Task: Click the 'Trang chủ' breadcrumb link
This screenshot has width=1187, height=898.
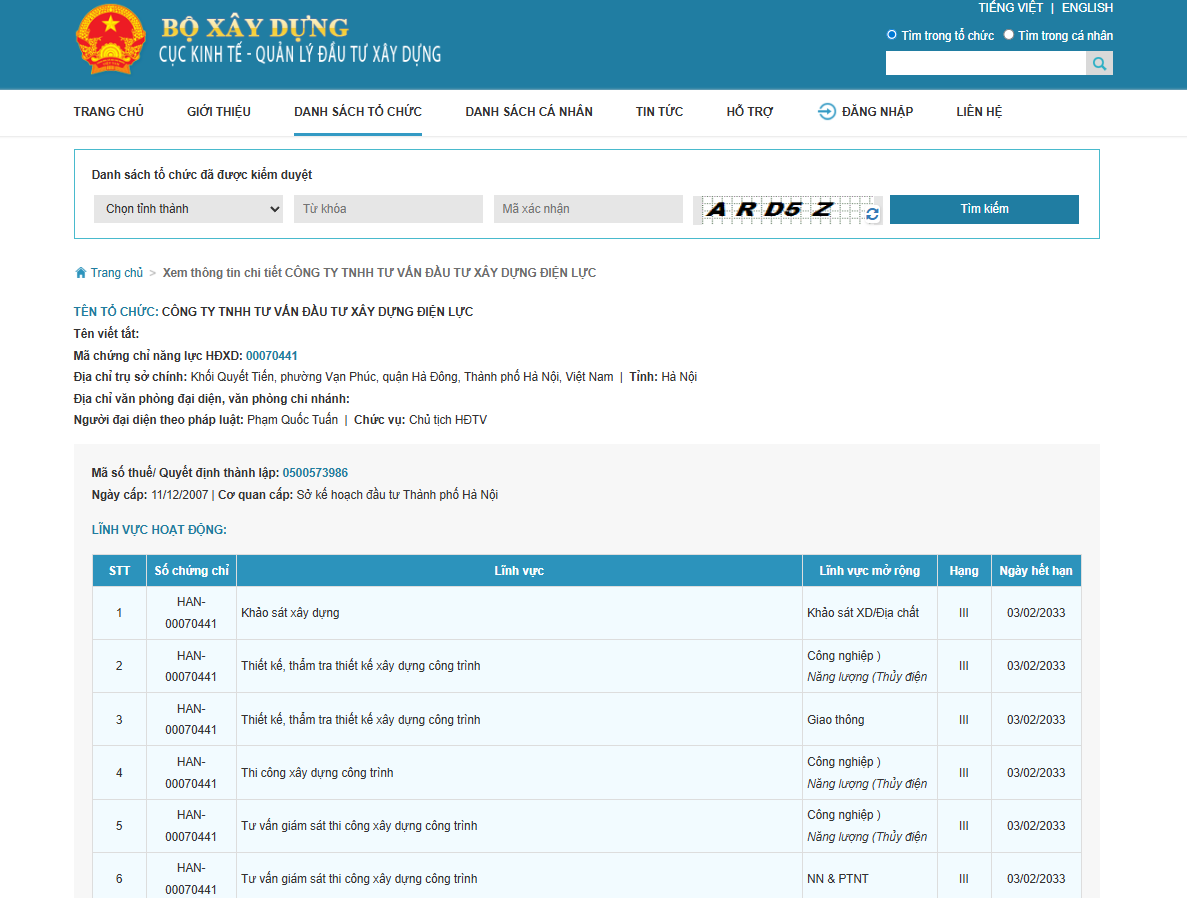Action: coord(117,273)
